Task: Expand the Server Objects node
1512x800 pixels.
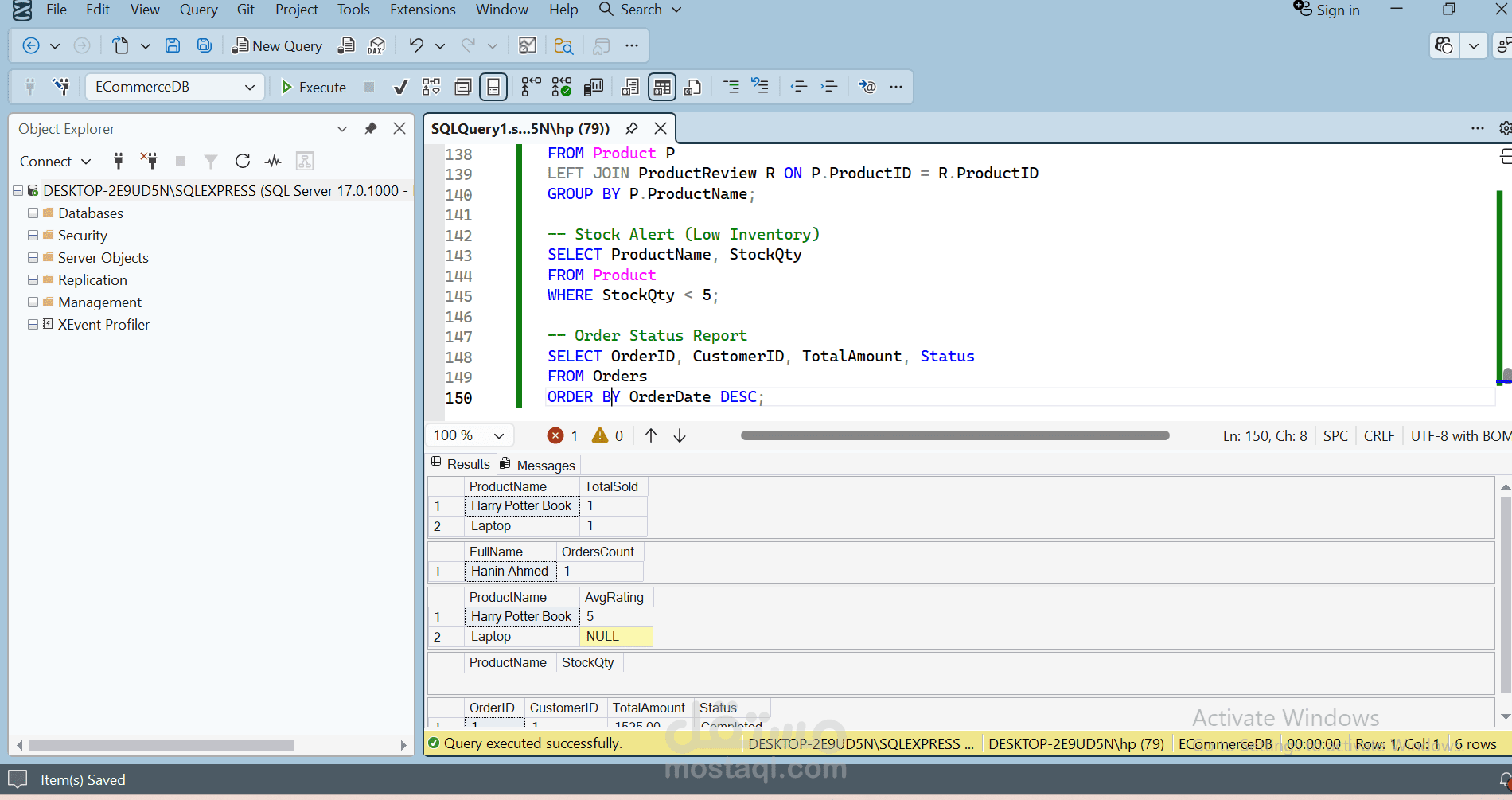Action: [33, 257]
